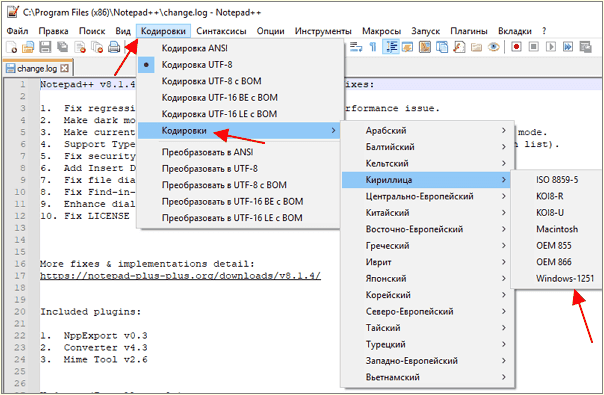Expand the Китайский encoding submenu
This screenshot has height=395, width=604.
point(427,213)
